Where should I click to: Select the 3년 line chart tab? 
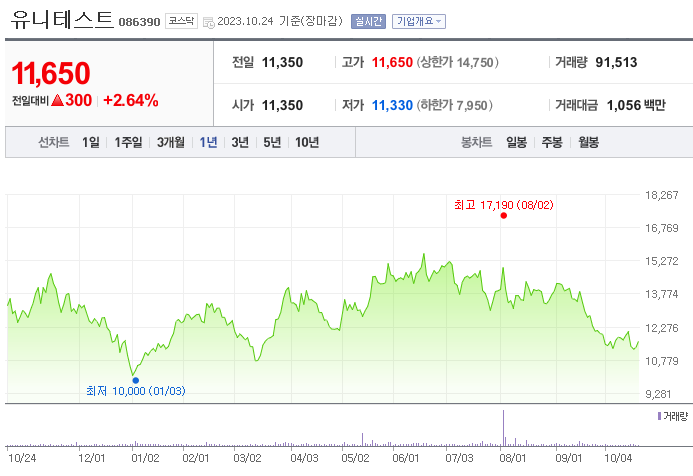240,142
